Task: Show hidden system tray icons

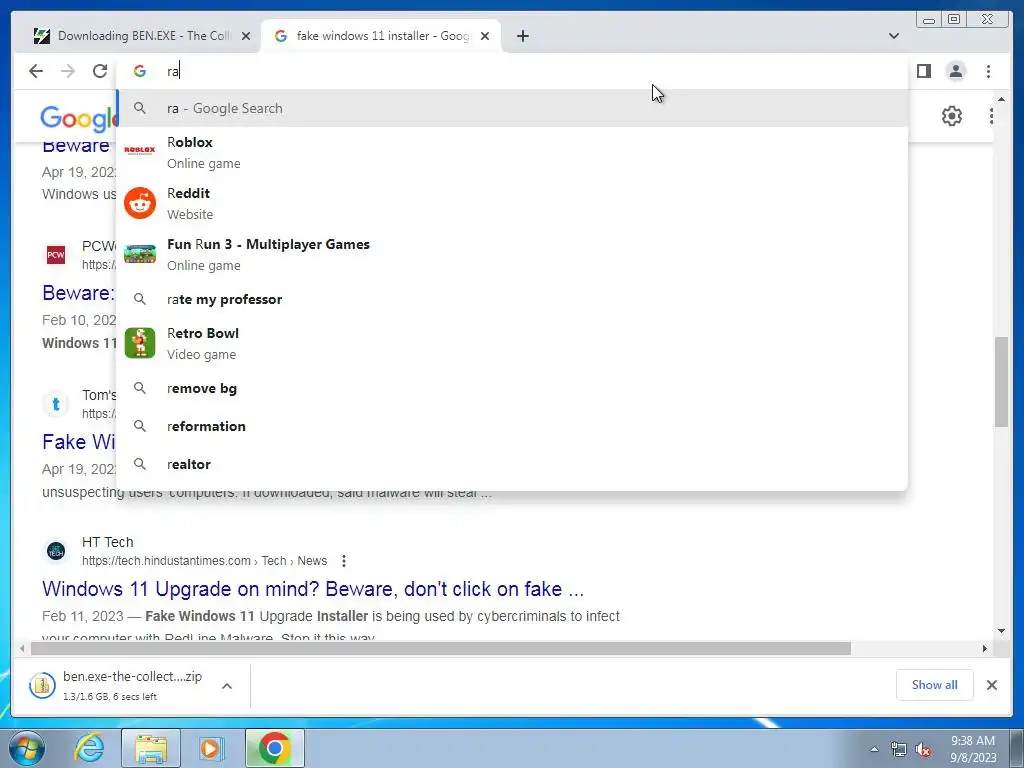Action: 874,749
